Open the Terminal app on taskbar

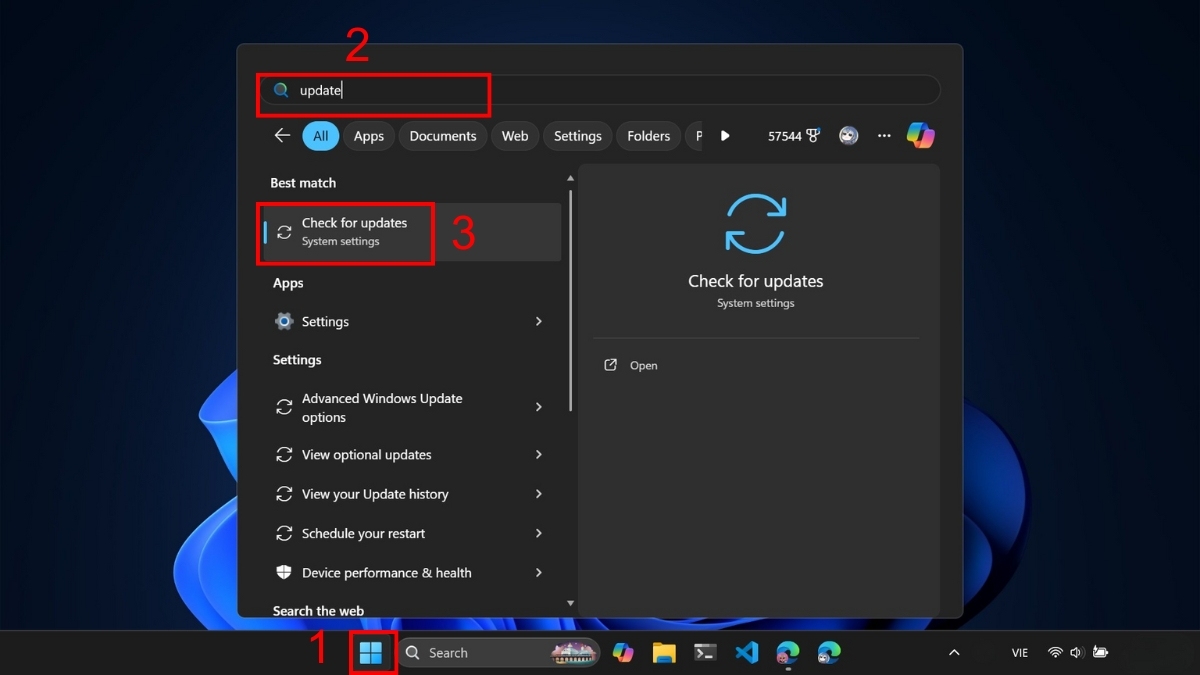coord(705,653)
